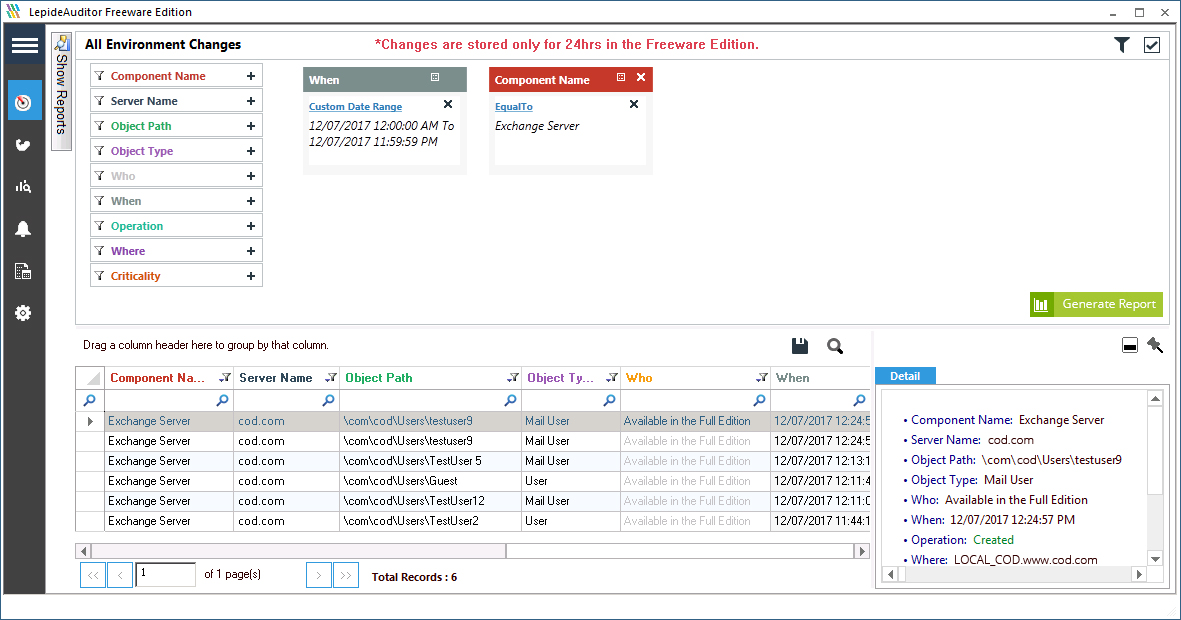Select the row with \com\cod\Users\TestUser12
Image resolution: width=1181 pixels, height=620 pixels.
473,501
